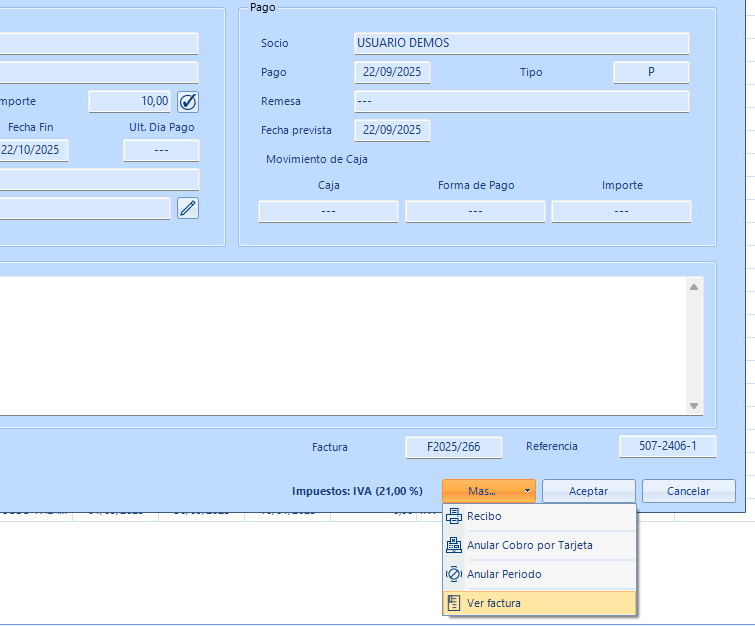Choose Anular Cobro por Tarjeta option

529,546
